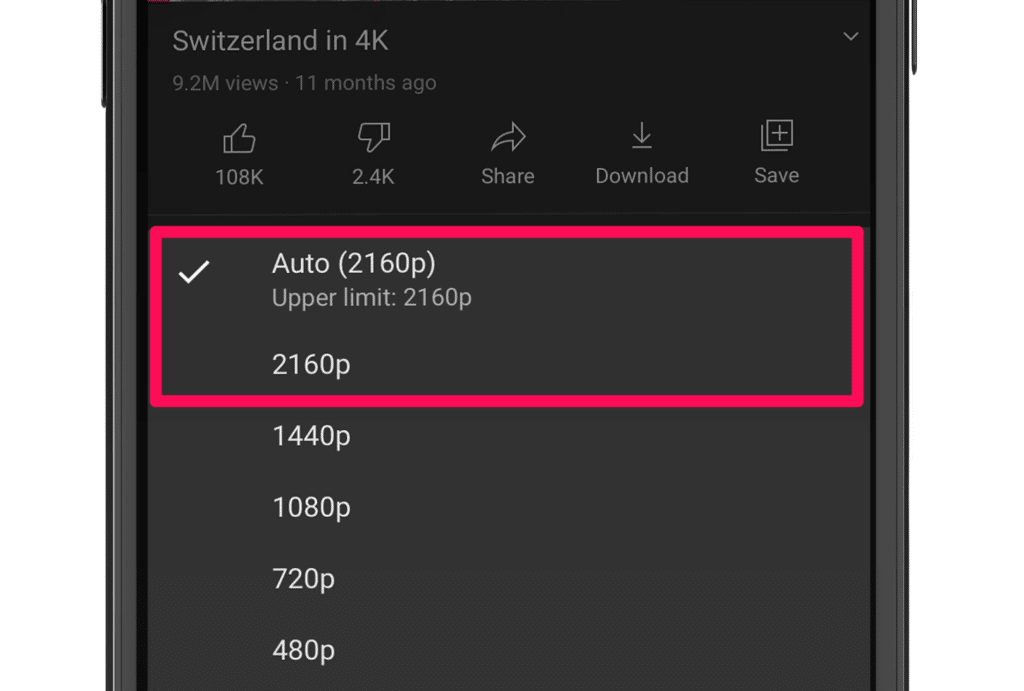
Task: Click the Share label
Action: pos(508,176)
